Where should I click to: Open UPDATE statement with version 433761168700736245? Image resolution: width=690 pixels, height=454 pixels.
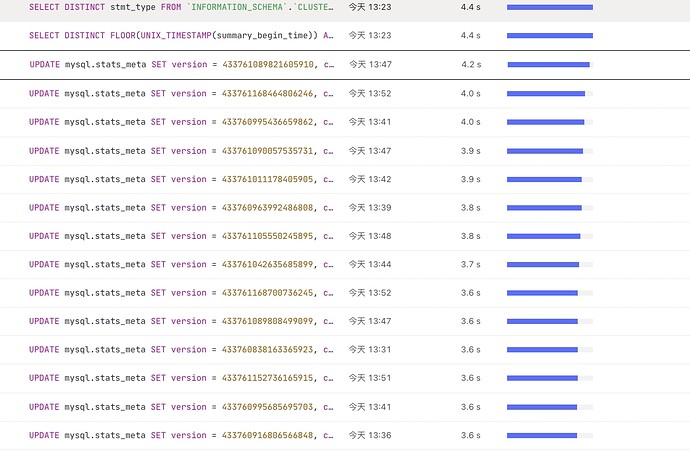(x=180, y=293)
